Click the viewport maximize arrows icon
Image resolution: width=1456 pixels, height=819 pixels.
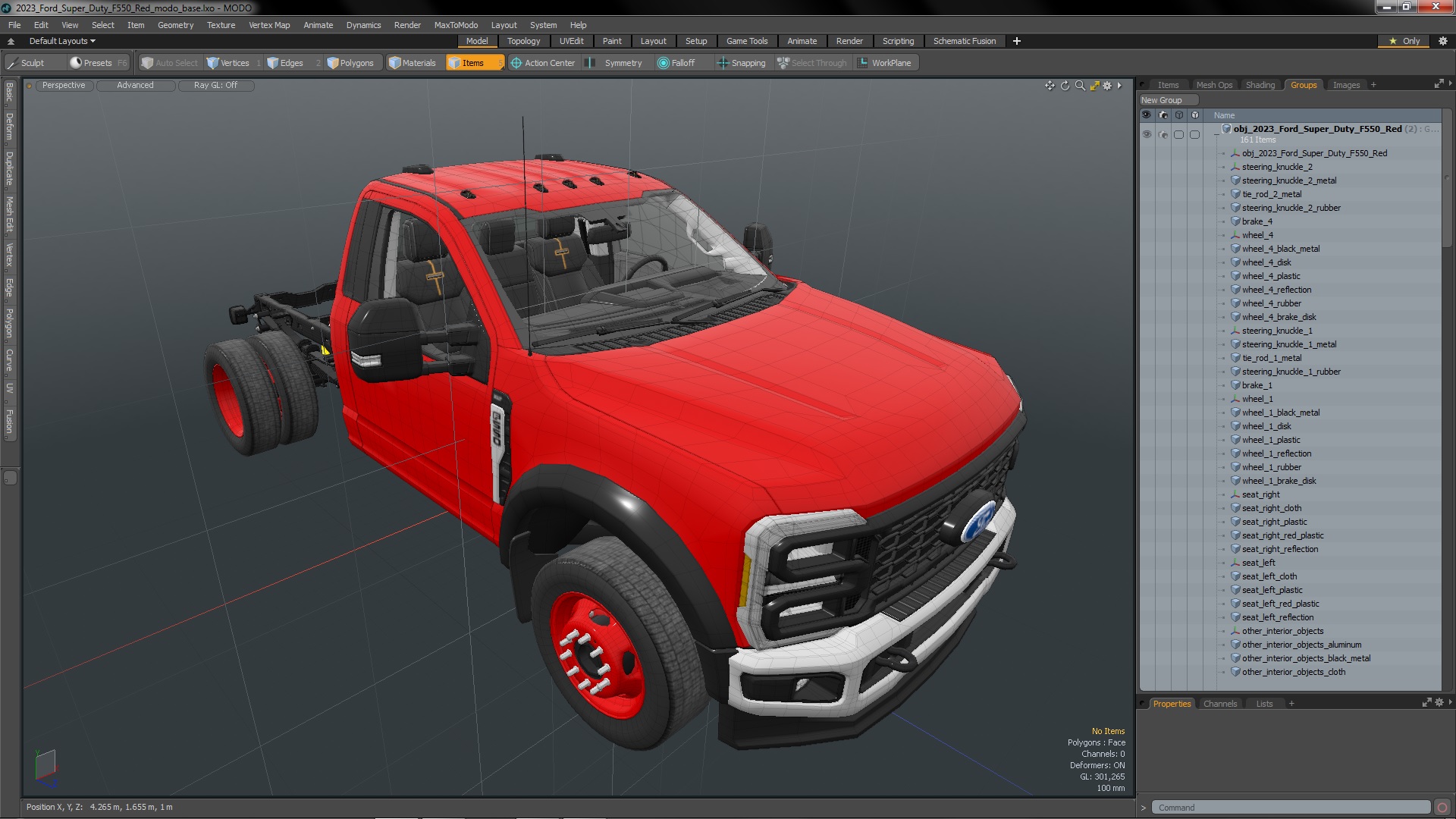coord(1094,86)
